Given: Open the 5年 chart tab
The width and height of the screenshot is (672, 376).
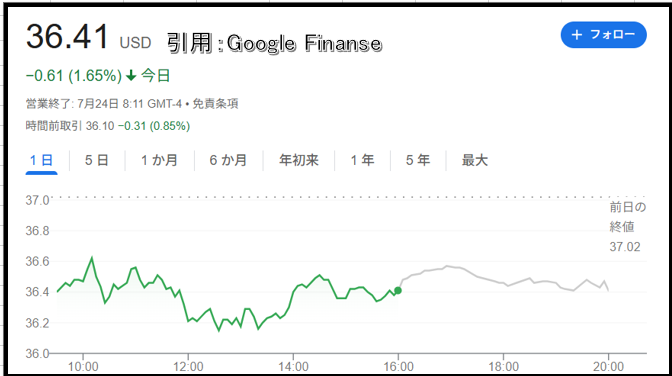Looking at the screenshot, I should 418,160.
